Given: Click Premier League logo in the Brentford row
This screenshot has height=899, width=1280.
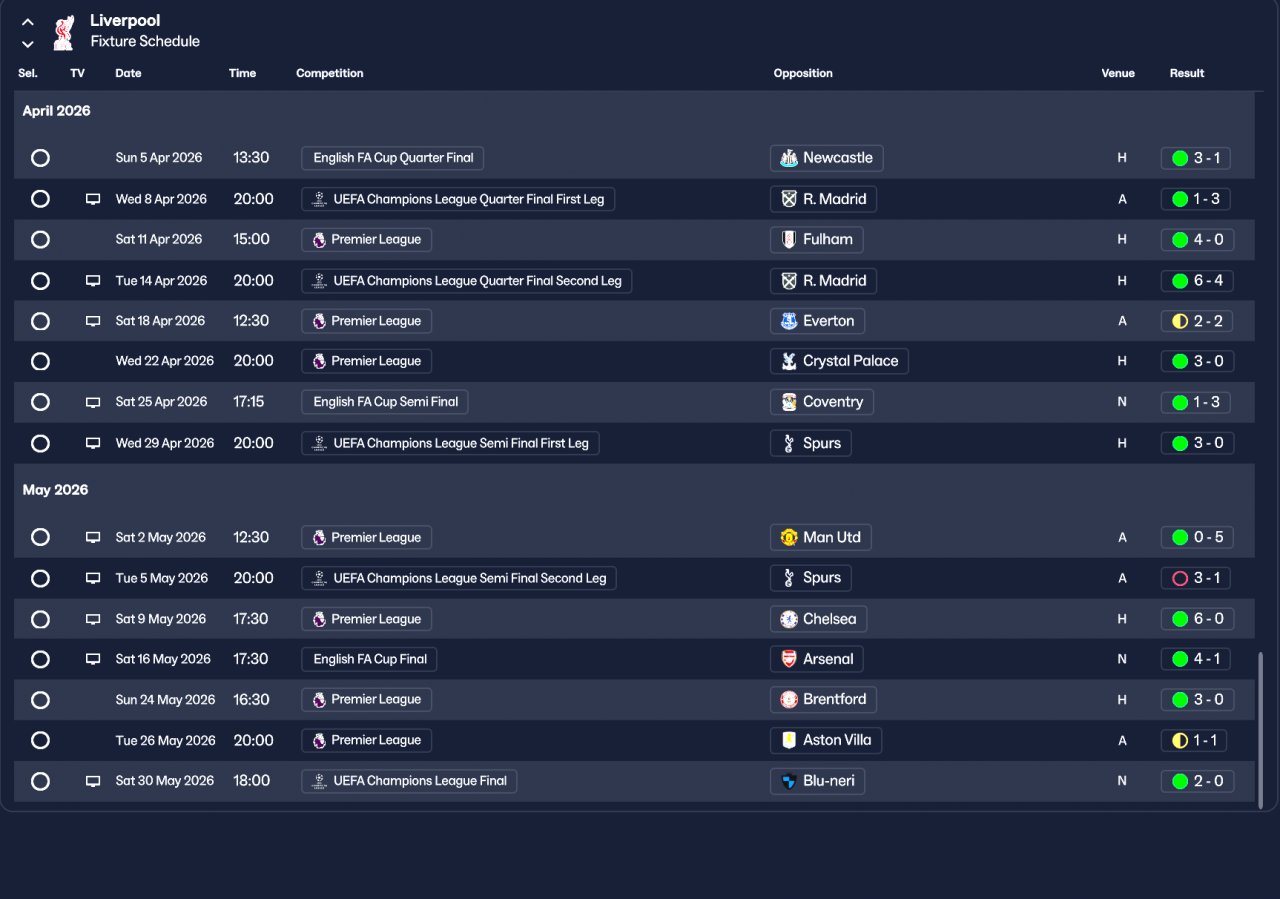Looking at the screenshot, I should point(319,699).
